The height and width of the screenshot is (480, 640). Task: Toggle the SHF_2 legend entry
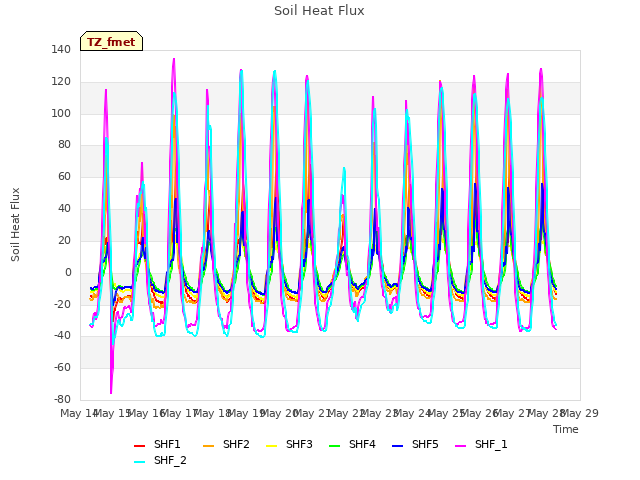[160, 461]
